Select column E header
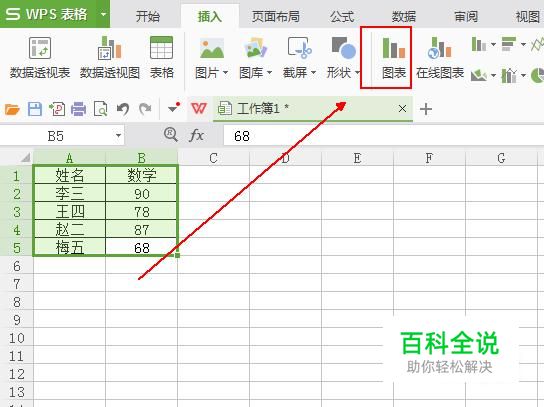 click(357, 158)
